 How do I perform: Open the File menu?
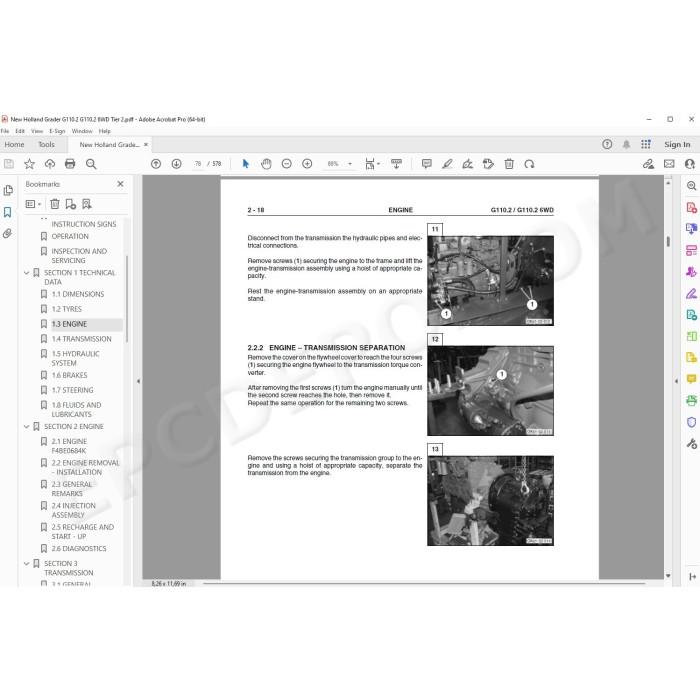point(5,131)
